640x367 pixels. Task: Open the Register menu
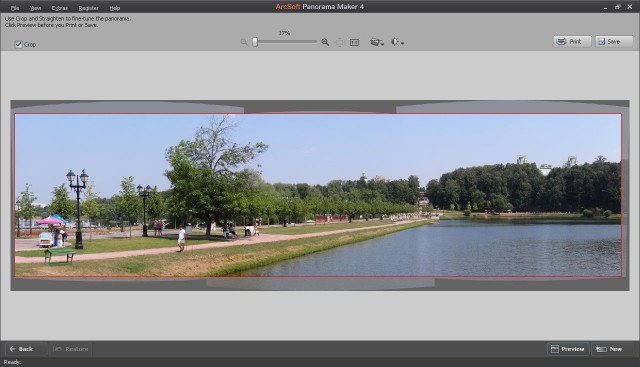[x=89, y=8]
